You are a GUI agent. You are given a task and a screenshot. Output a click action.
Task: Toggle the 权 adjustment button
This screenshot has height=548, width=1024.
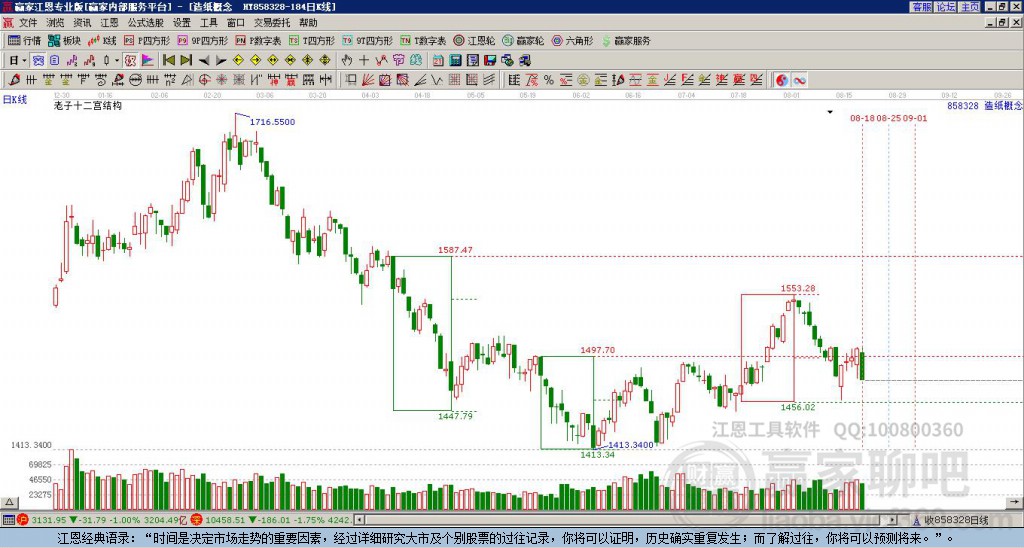click(130, 61)
